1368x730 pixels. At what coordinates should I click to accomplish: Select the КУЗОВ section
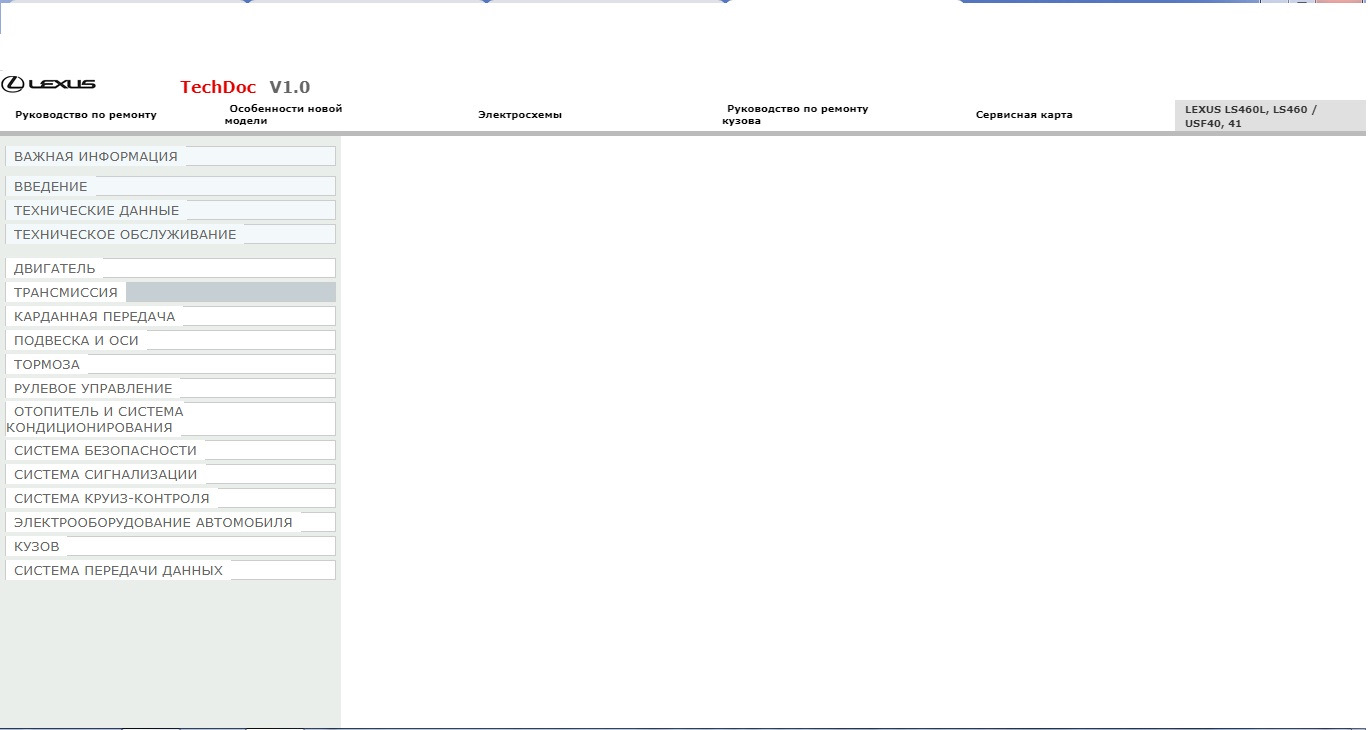[x=170, y=546]
